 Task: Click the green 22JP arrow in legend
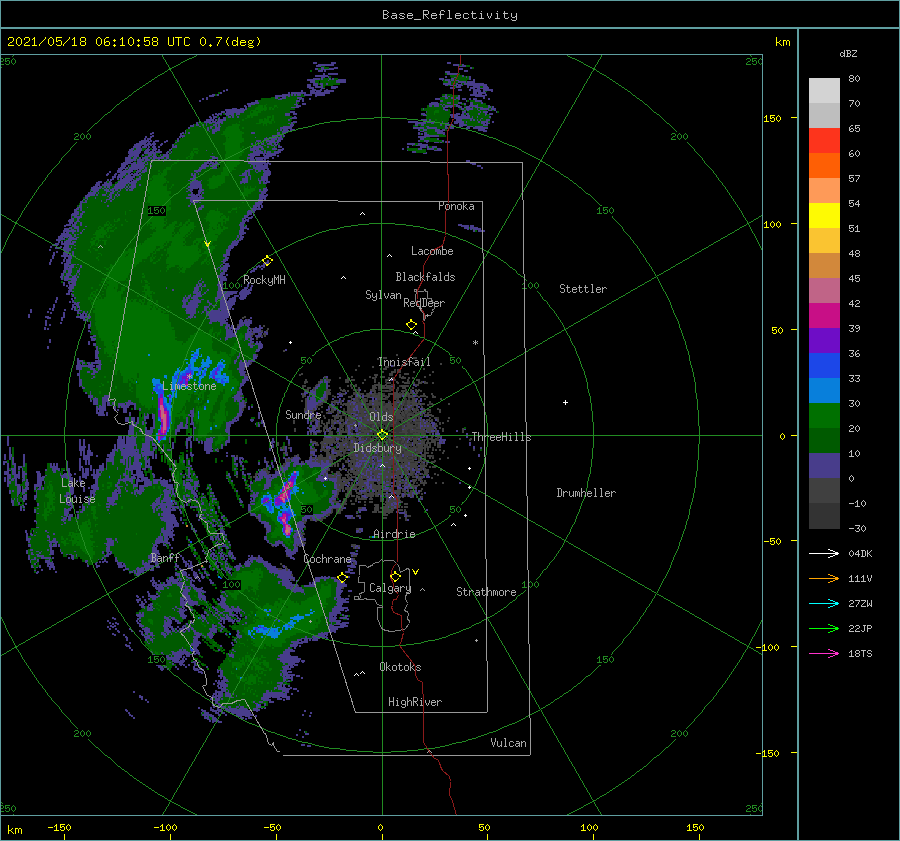[824, 629]
